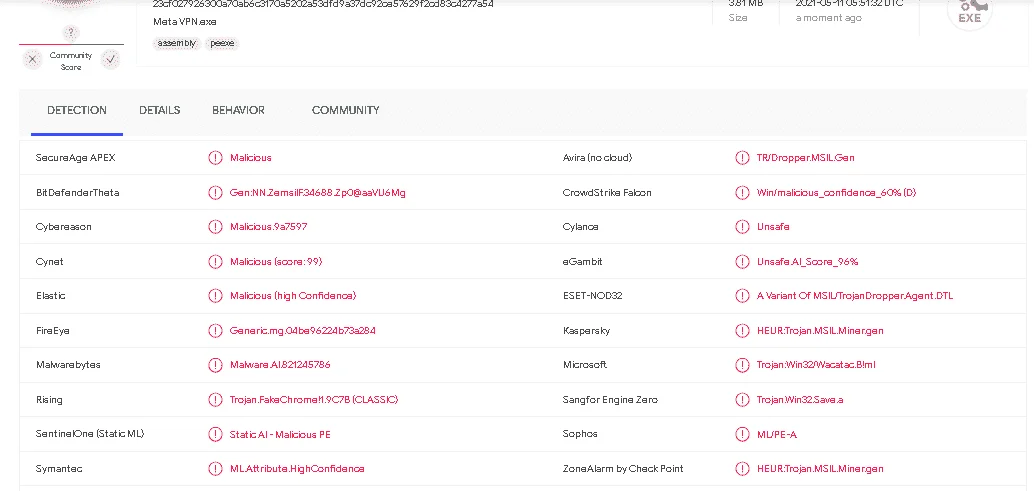Select the peexe tag
1034x491 pixels.
(222, 43)
